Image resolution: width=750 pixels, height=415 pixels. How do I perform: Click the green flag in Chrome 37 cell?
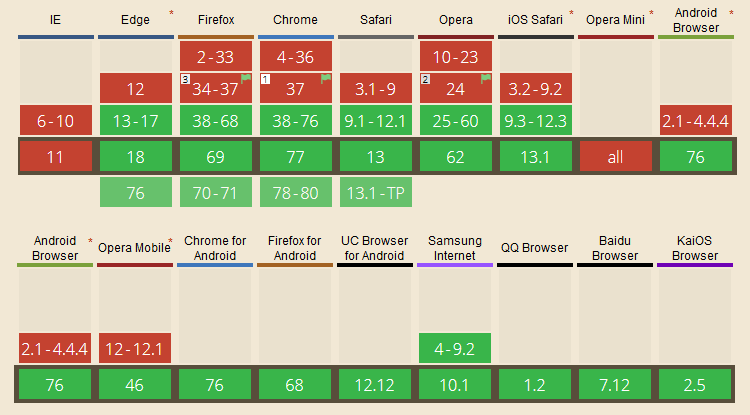tap(325, 77)
